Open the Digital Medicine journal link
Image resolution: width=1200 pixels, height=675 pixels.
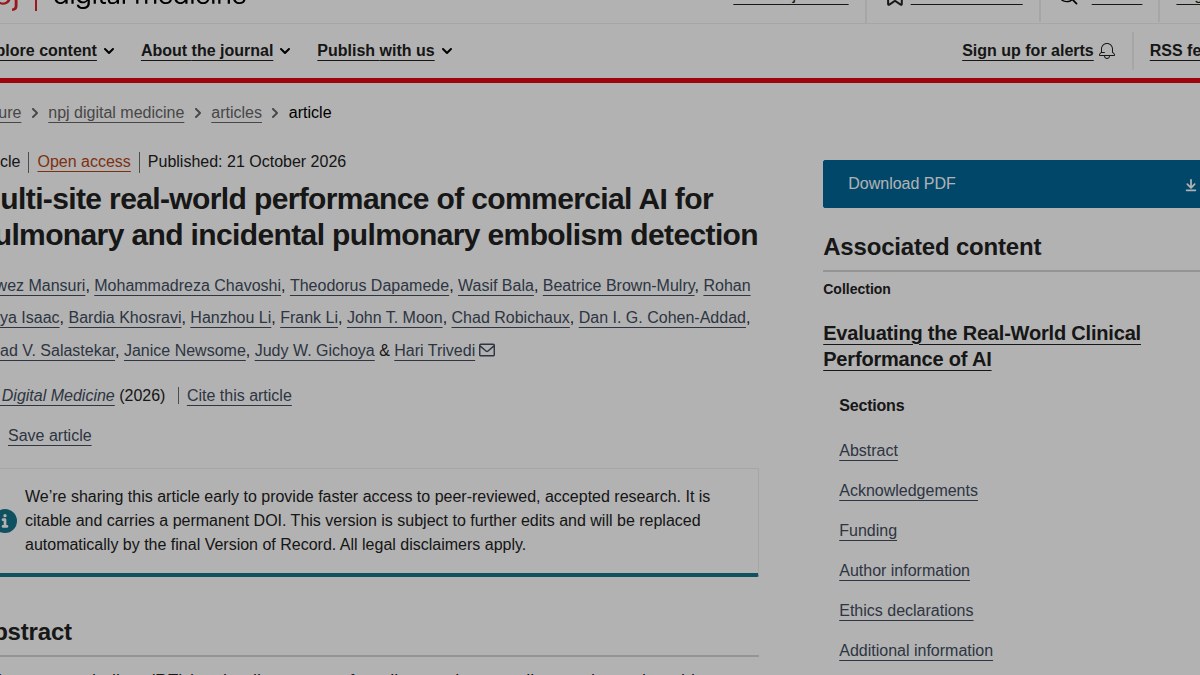coord(57,396)
